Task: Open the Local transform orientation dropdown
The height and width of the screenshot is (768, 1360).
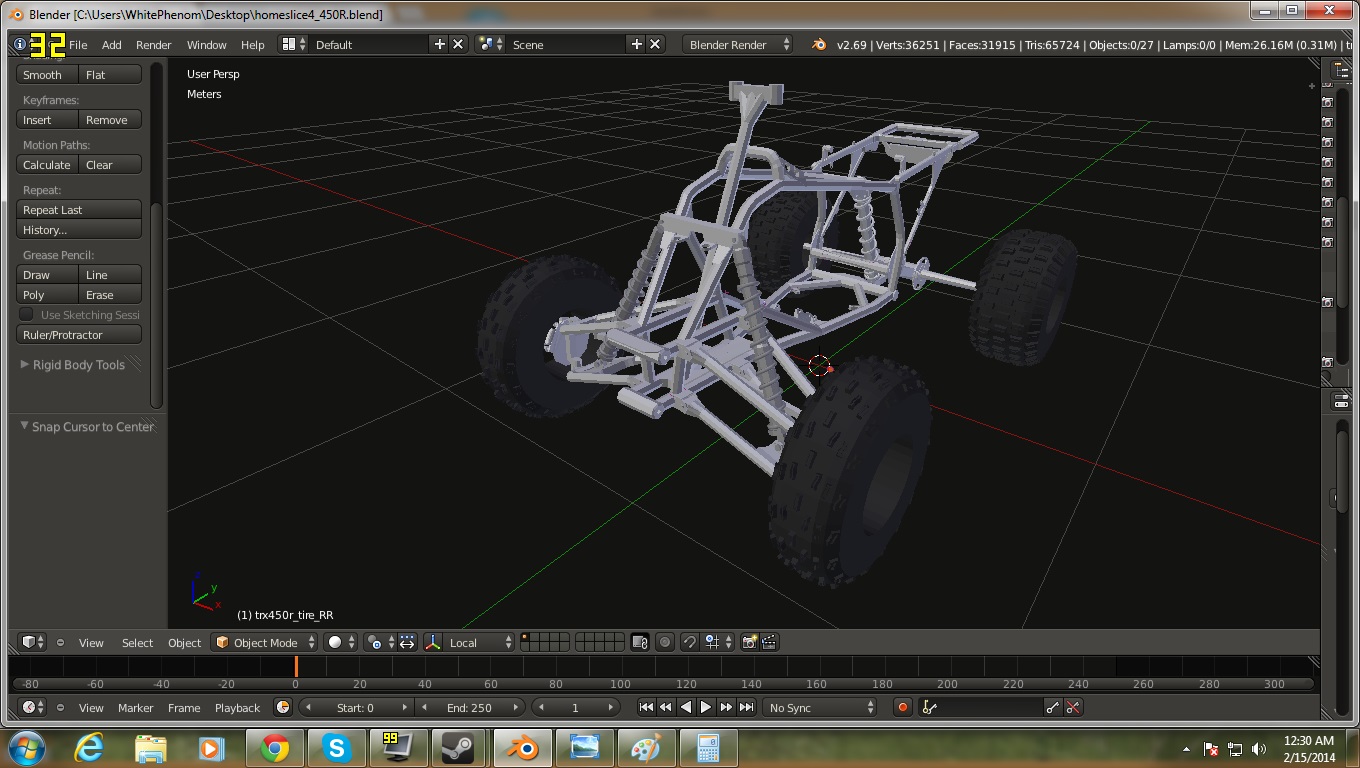Action: click(480, 642)
